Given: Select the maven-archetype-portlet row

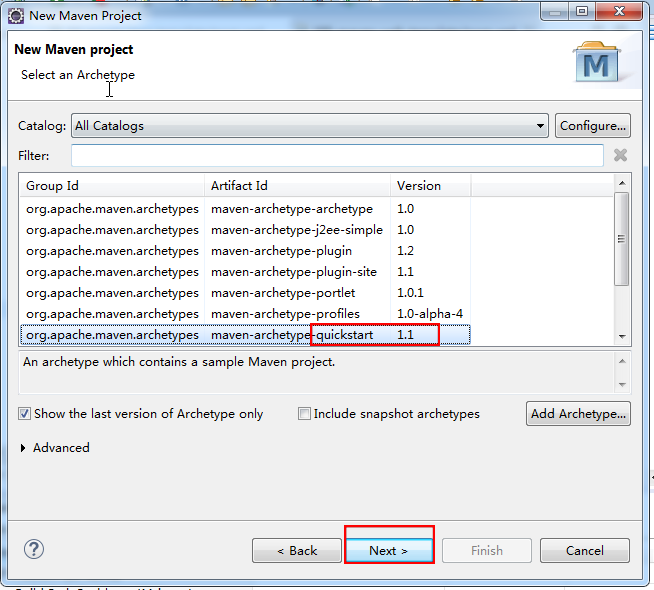Looking at the screenshot, I should point(245,293).
